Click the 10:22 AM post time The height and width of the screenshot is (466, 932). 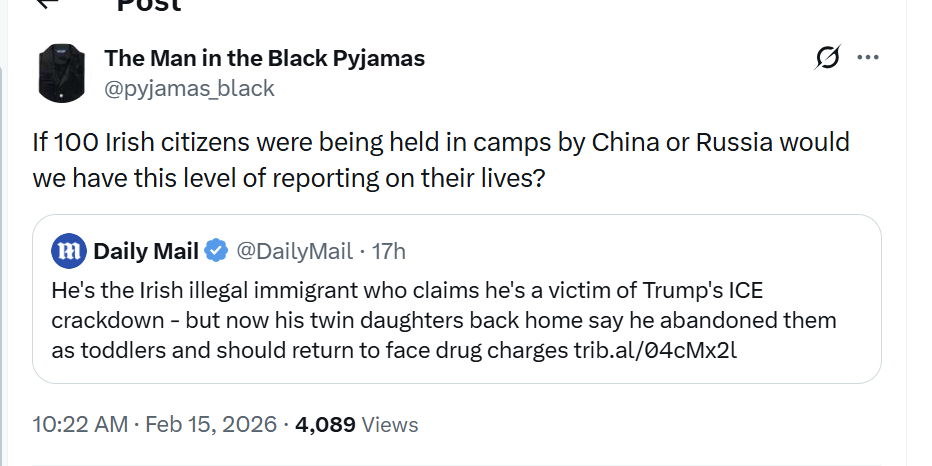(80, 424)
